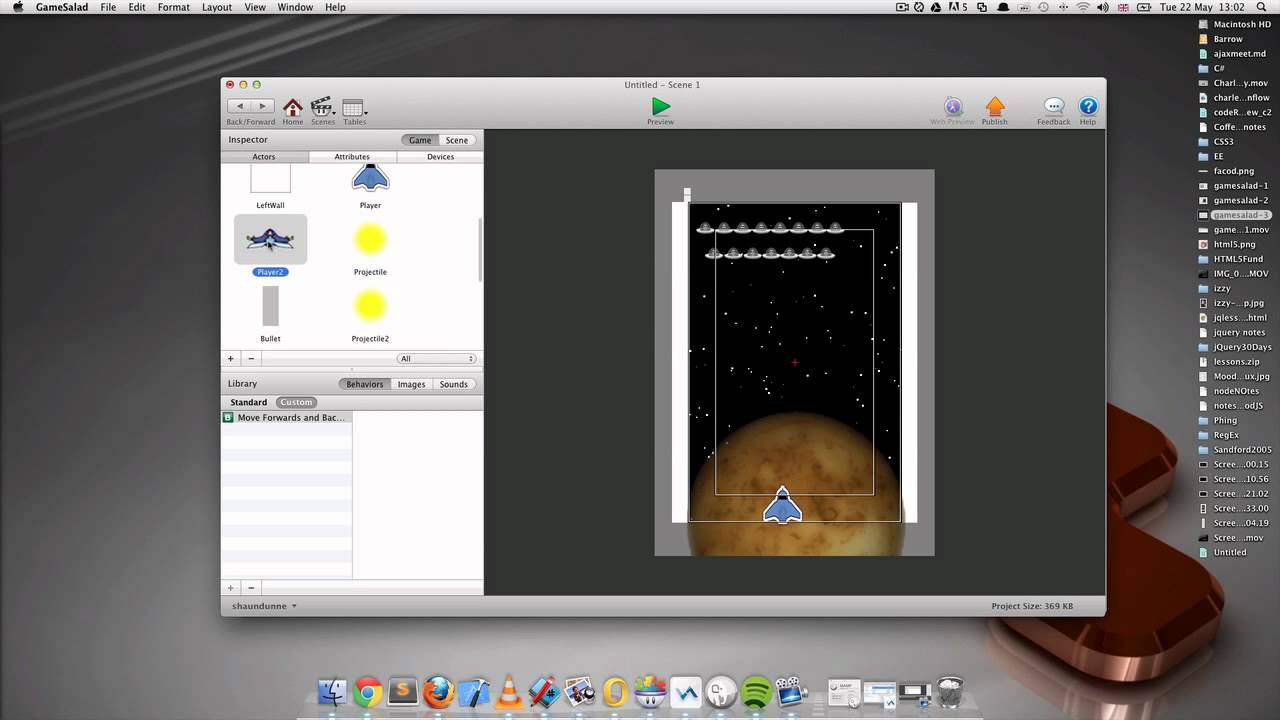Viewport: 1280px width, 720px height.
Task: Open the Attributes tab
Action: 352,157
